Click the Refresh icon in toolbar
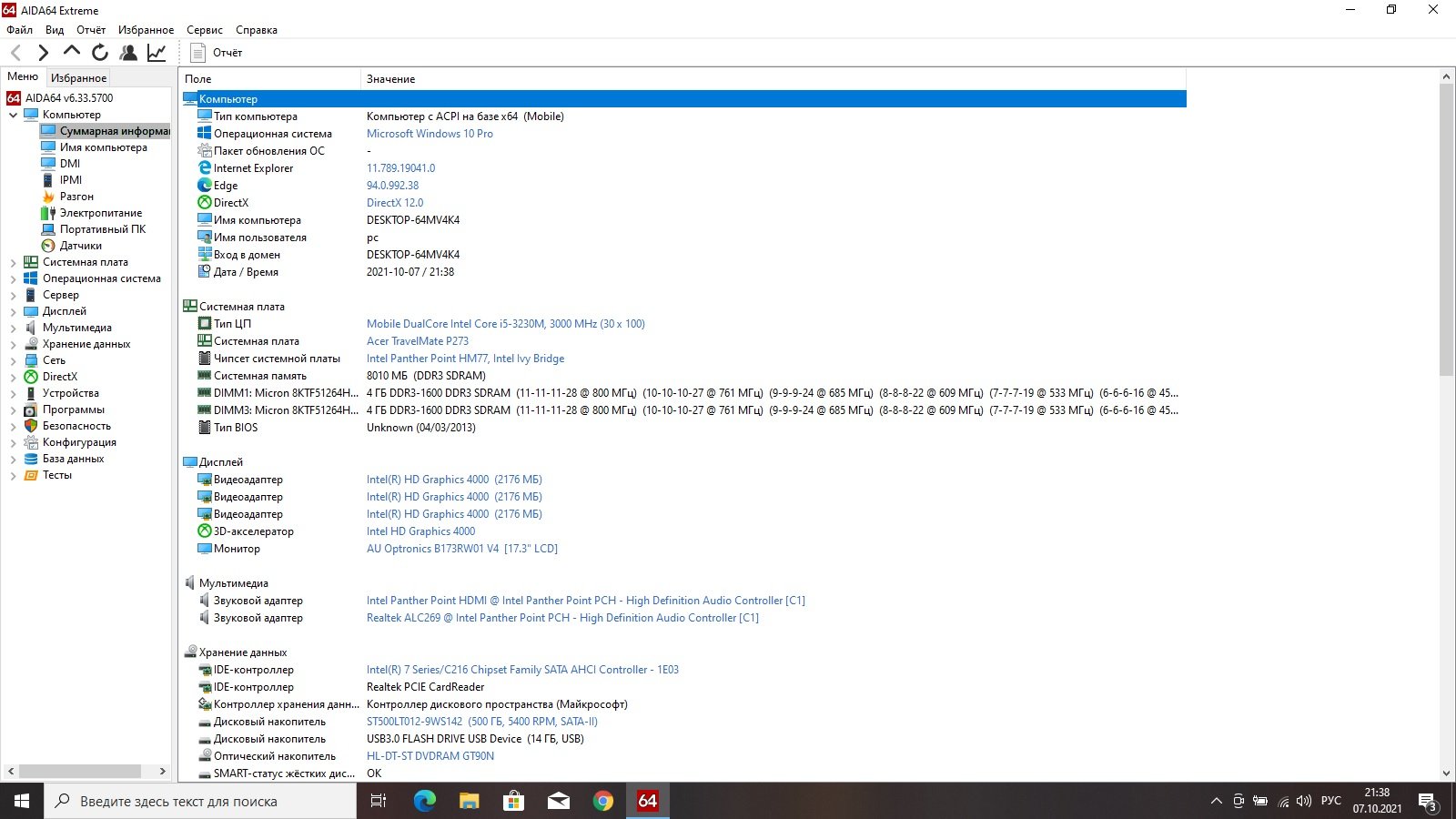This screenshot has width=1456, height=819. (x=100, y=53)
